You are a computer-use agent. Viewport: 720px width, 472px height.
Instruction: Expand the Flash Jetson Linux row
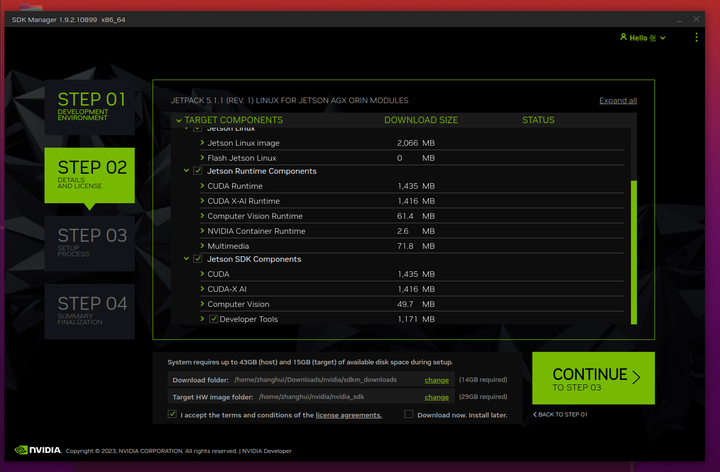[x=202, y=157]
